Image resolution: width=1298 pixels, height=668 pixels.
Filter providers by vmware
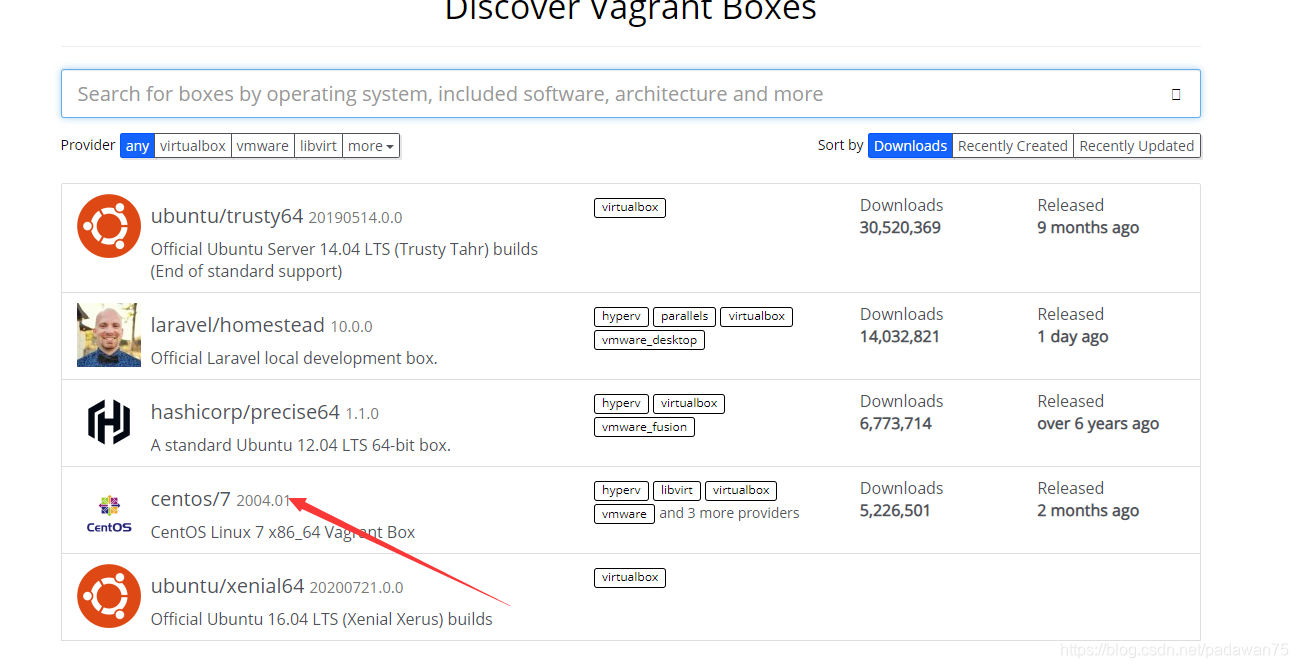(x=262, y=146)
